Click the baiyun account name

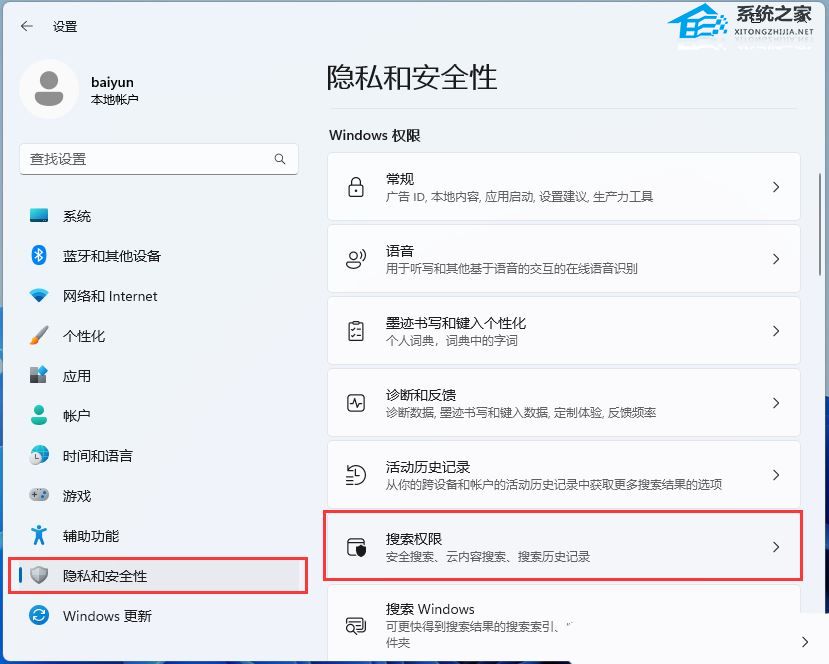(x=112, y=82)
